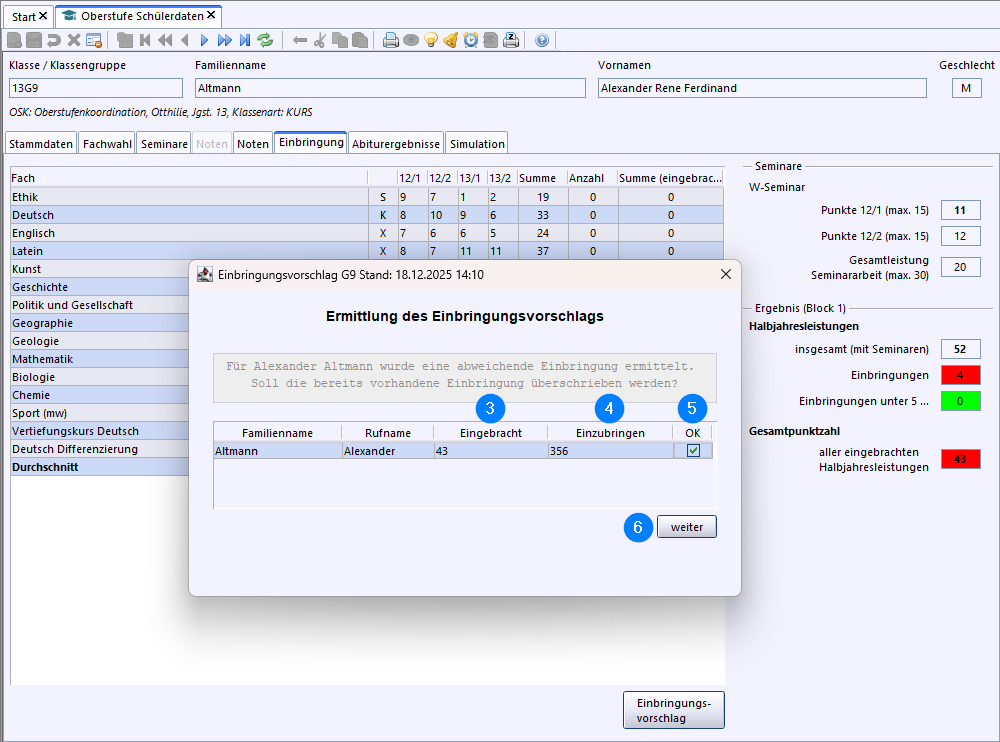Image resolution: width=1000 pixels, height=742 pixels.
Task: Close the Einbringungsvorschlag dialog
Action: pyautogui.click(x=725, y=275)
